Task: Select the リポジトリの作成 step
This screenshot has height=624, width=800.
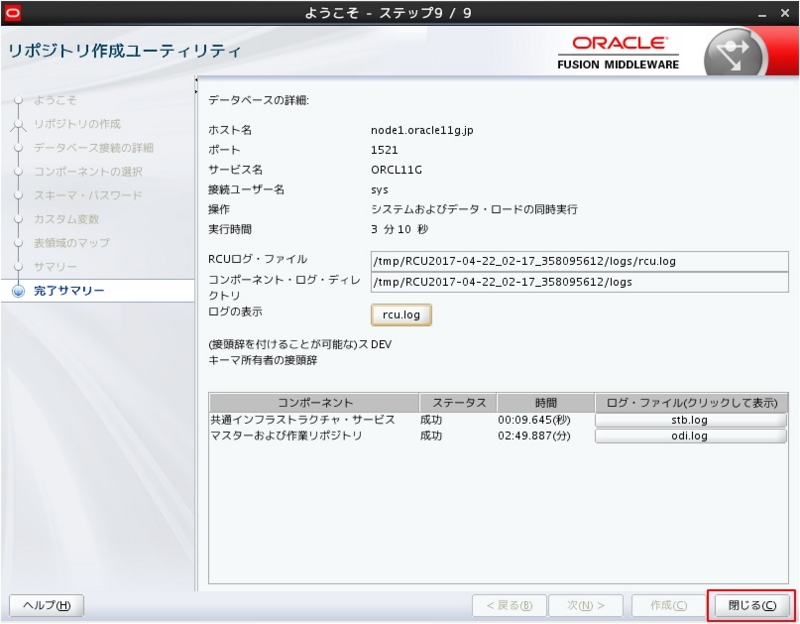Action: pos(77,124)
